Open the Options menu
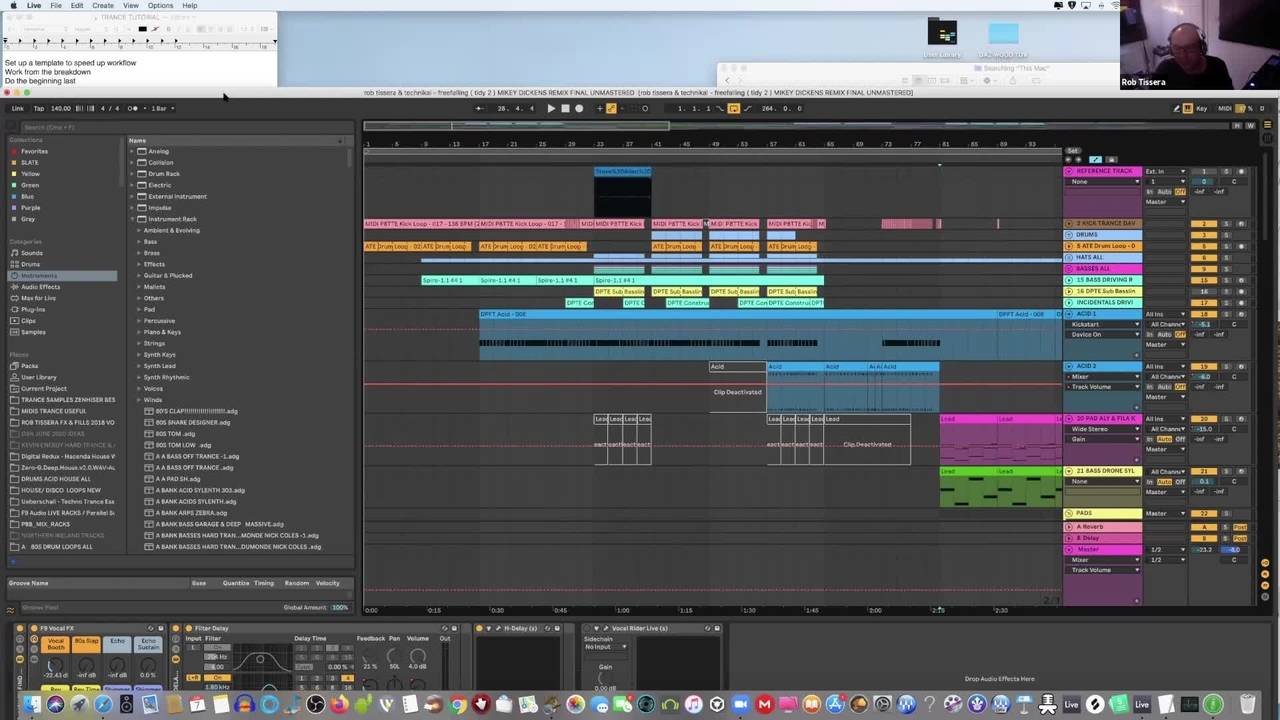 160,5
